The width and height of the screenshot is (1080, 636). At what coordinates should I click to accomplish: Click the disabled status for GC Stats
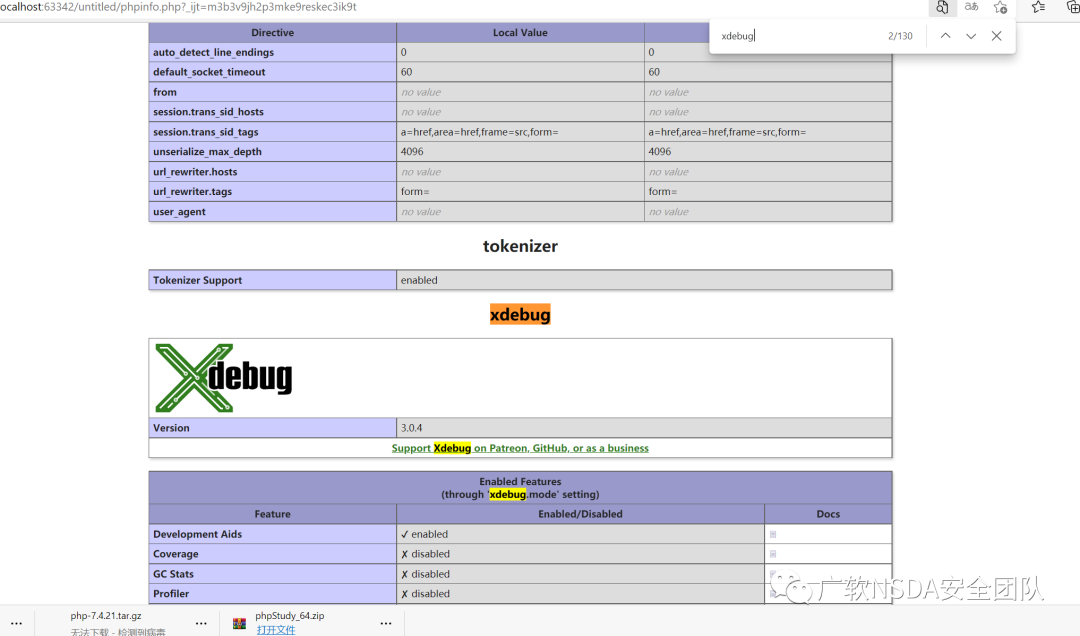click(x=425, y=574)
